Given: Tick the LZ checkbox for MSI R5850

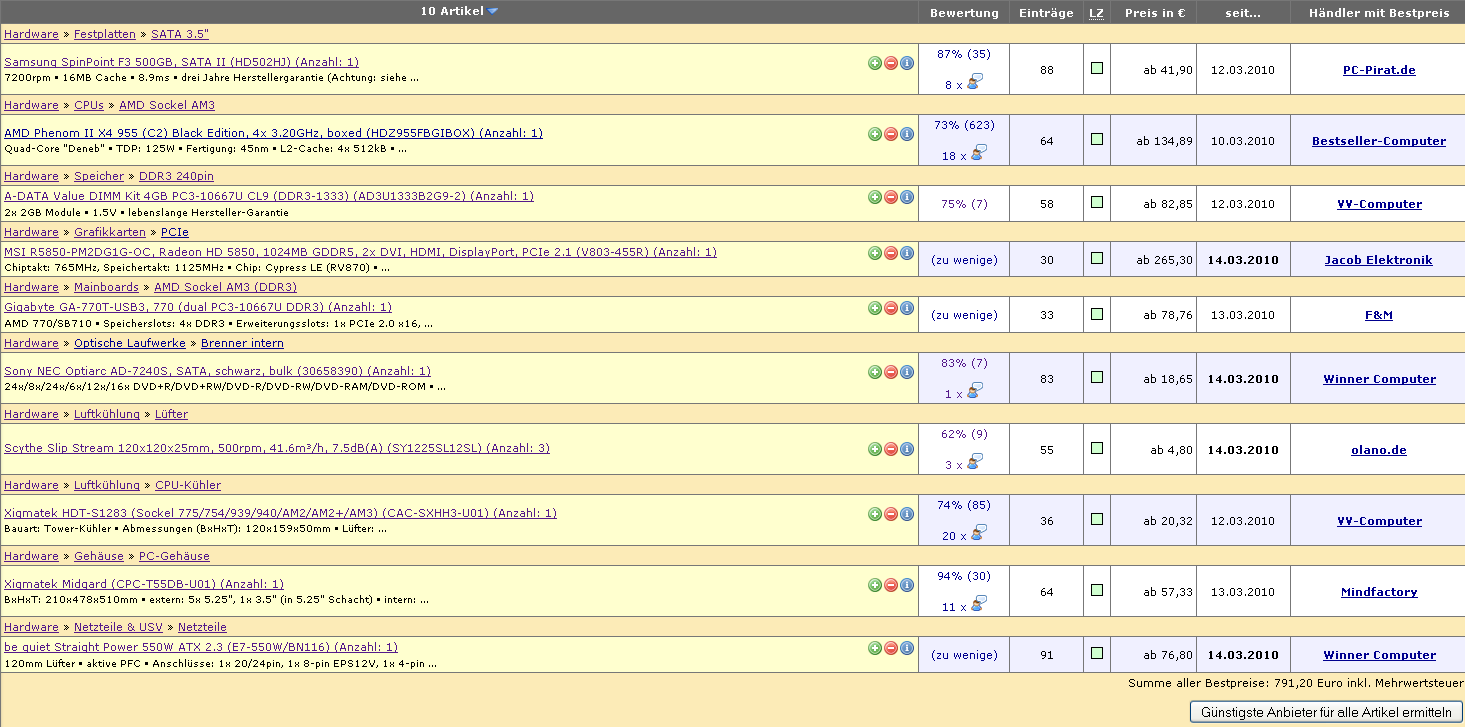Looking at the screenshot, I should click(1097, 258).
